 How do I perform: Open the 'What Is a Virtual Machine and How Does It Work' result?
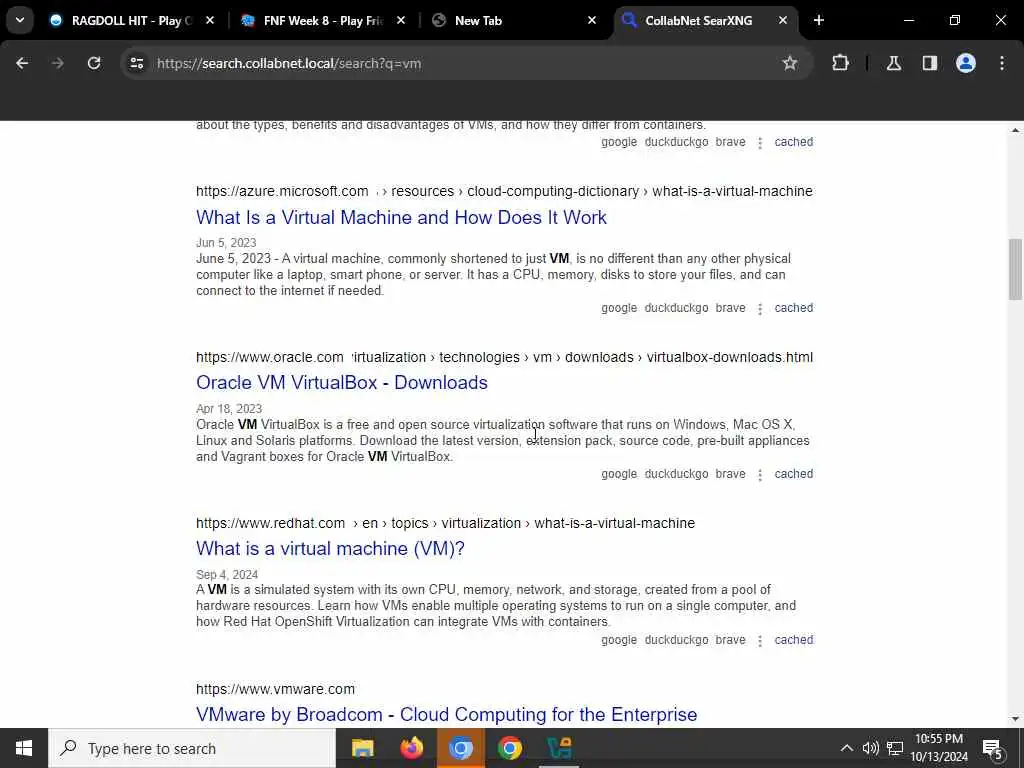(x=402, y=217)
